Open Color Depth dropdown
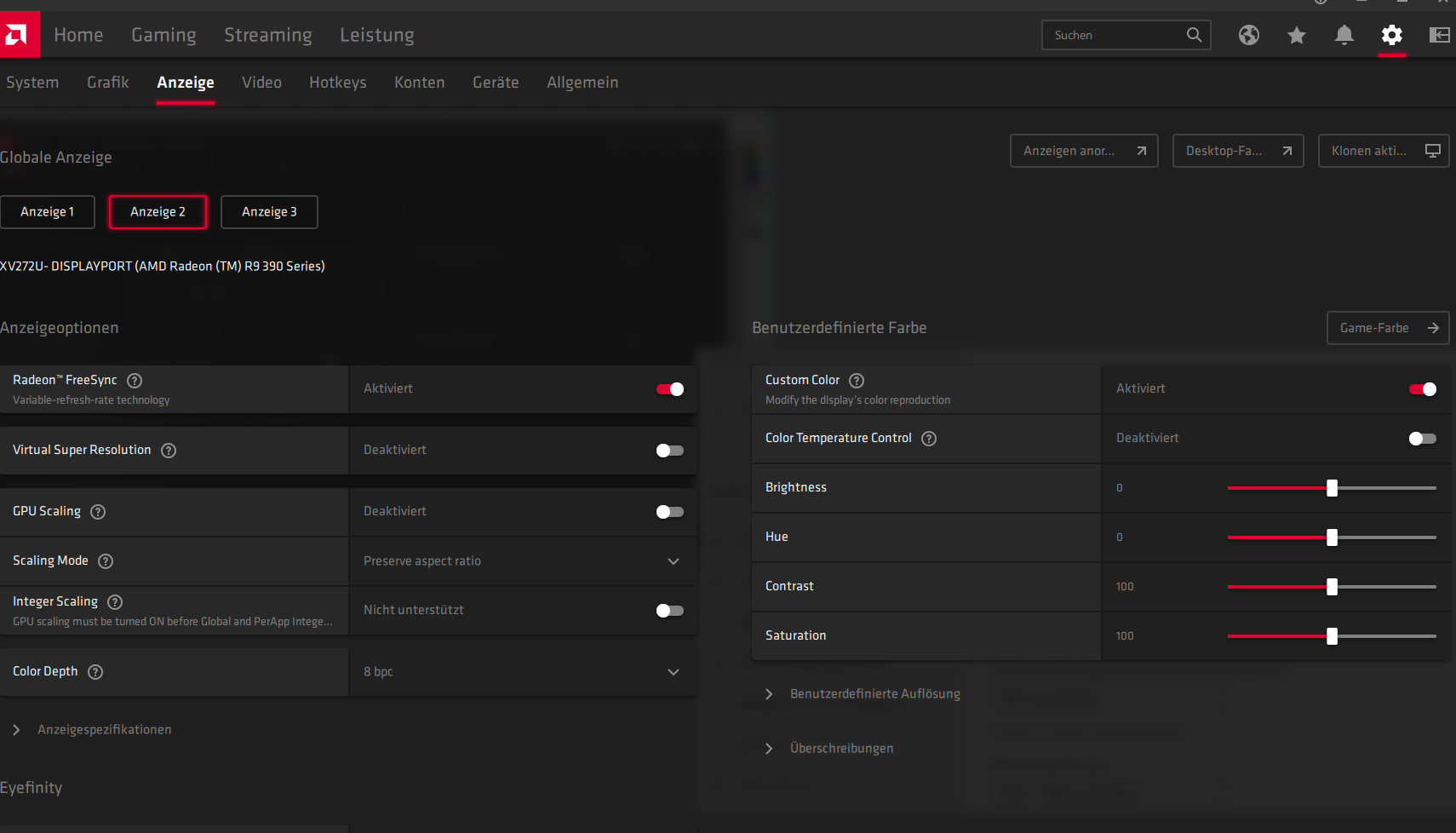The image size is (1456, 833). point(523,672)
